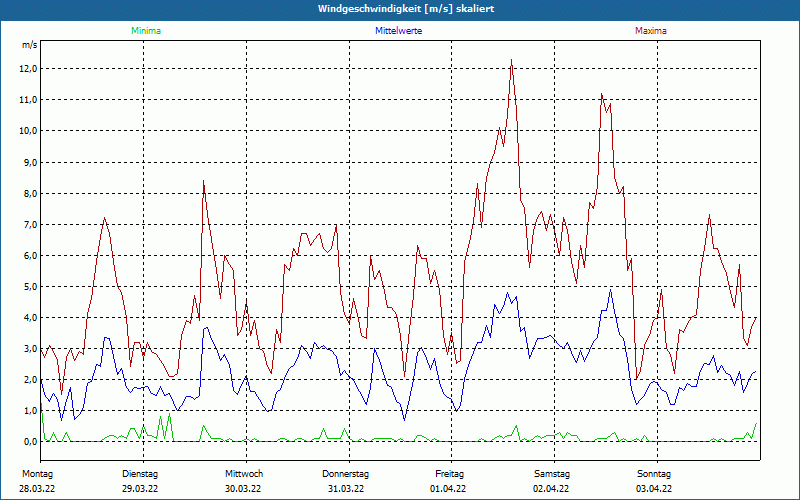Click the Mittelwerte legend label
This screenshot has width=800, height=500.
398,31
